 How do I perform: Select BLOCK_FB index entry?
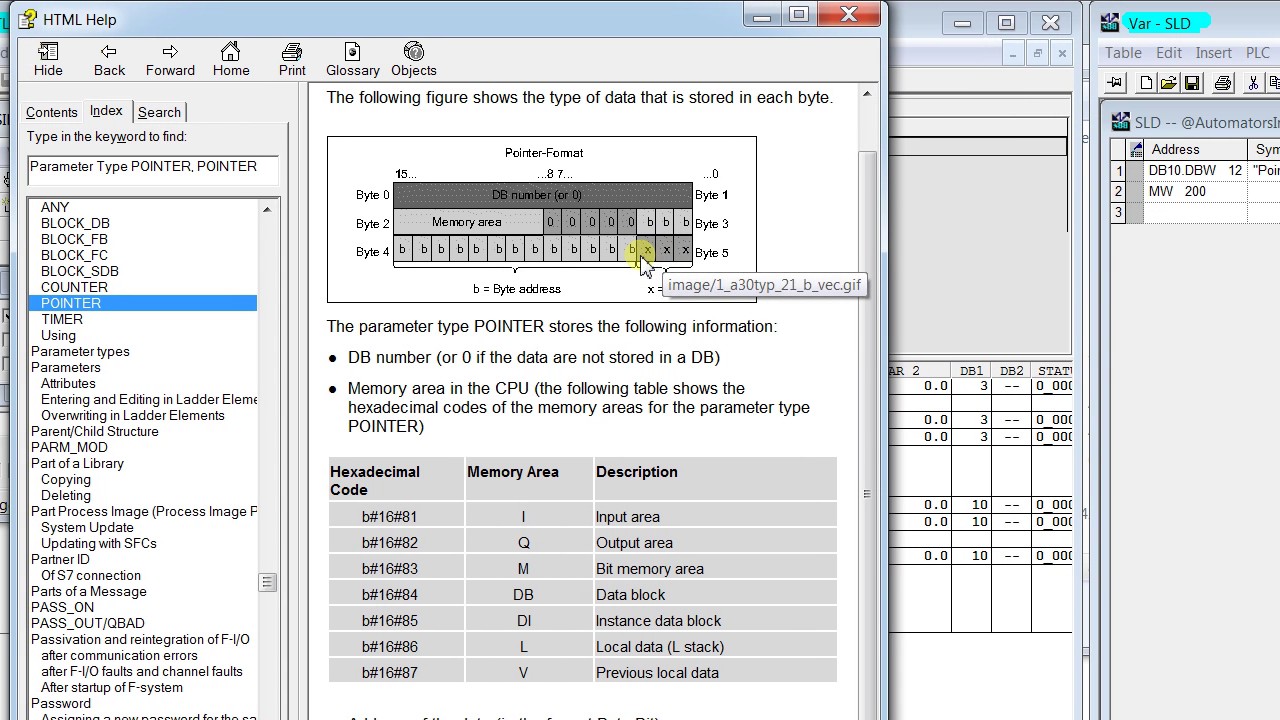[74, 239]
